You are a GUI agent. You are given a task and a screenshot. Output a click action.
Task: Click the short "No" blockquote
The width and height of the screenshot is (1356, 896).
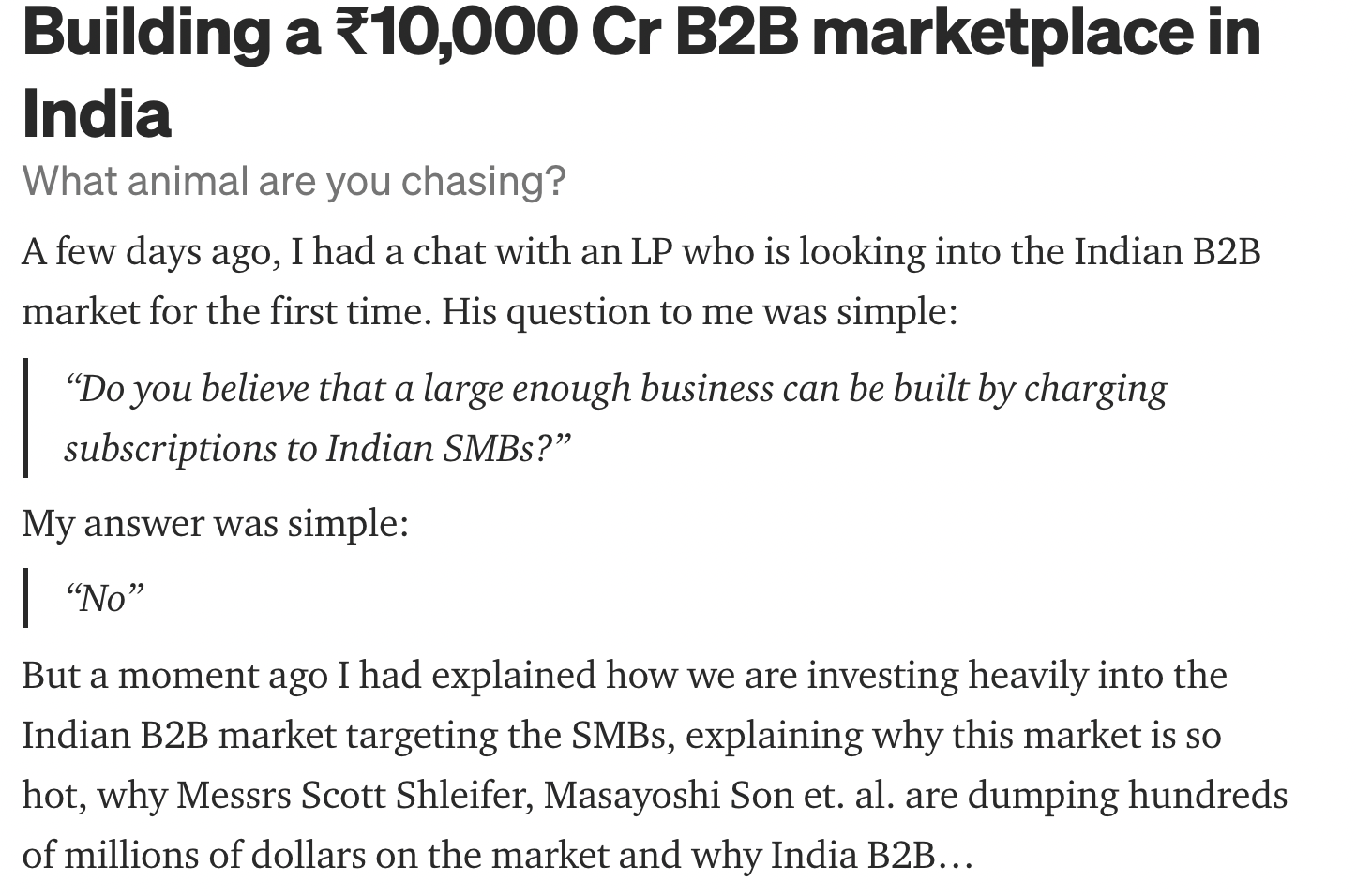point(104,598)
